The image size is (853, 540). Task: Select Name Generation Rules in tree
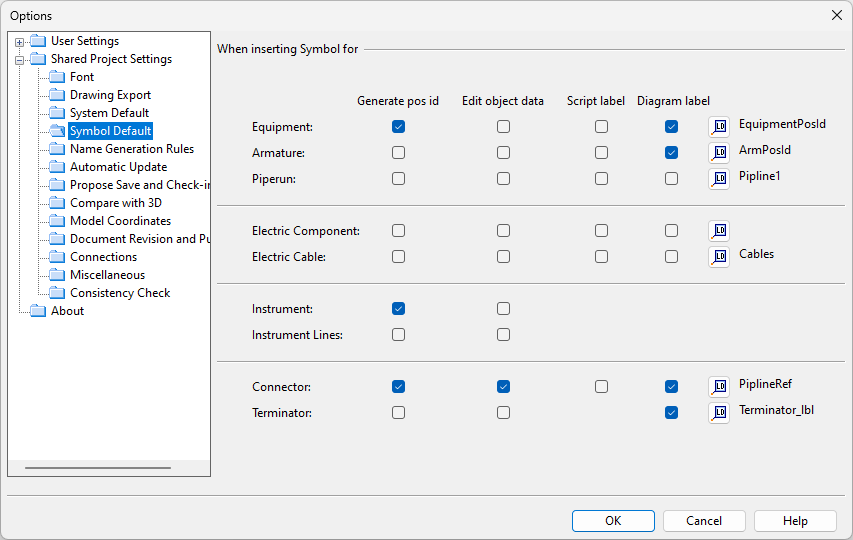131,149
